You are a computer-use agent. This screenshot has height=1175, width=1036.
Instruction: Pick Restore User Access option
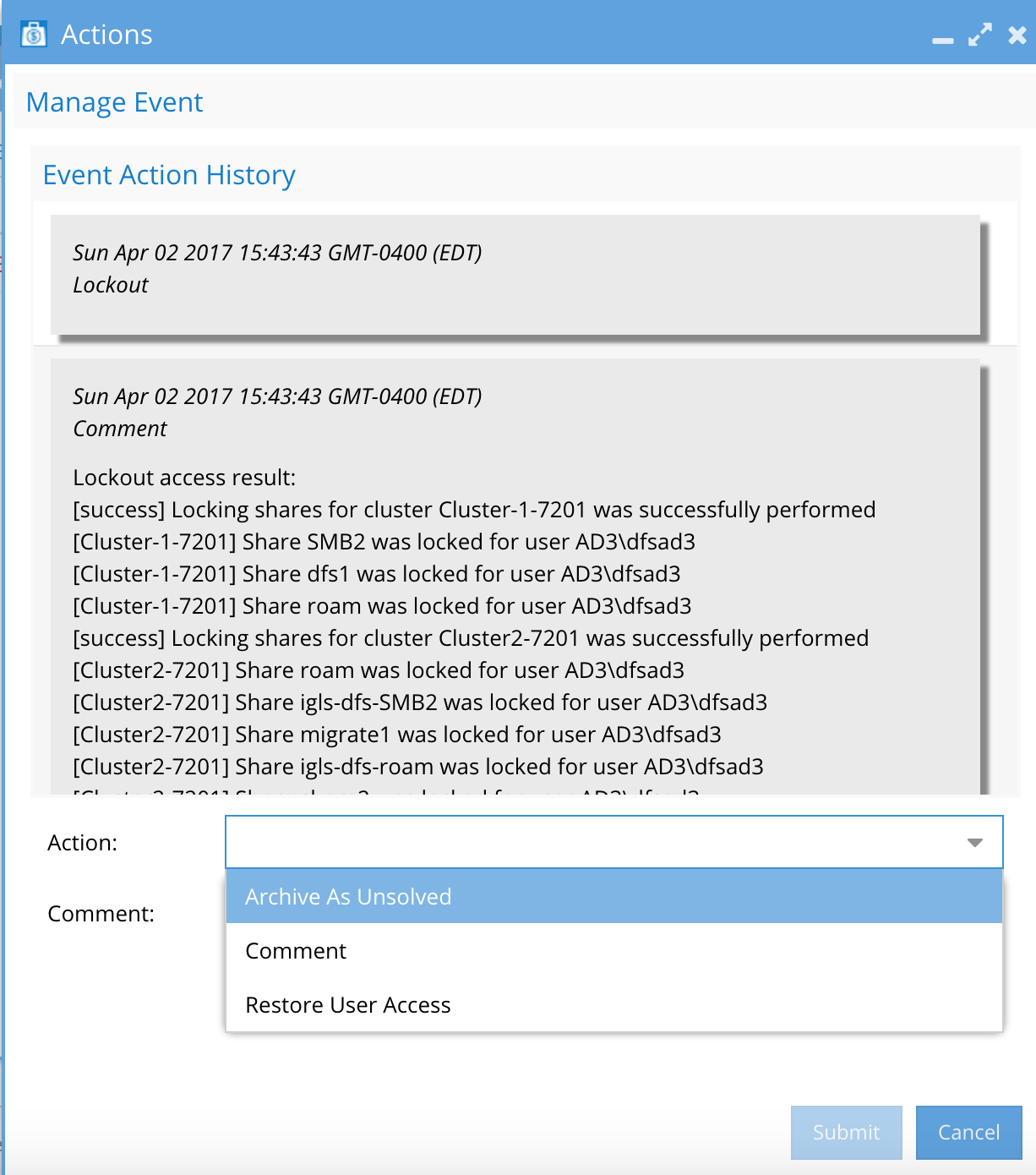click(x=613, y=1004)
